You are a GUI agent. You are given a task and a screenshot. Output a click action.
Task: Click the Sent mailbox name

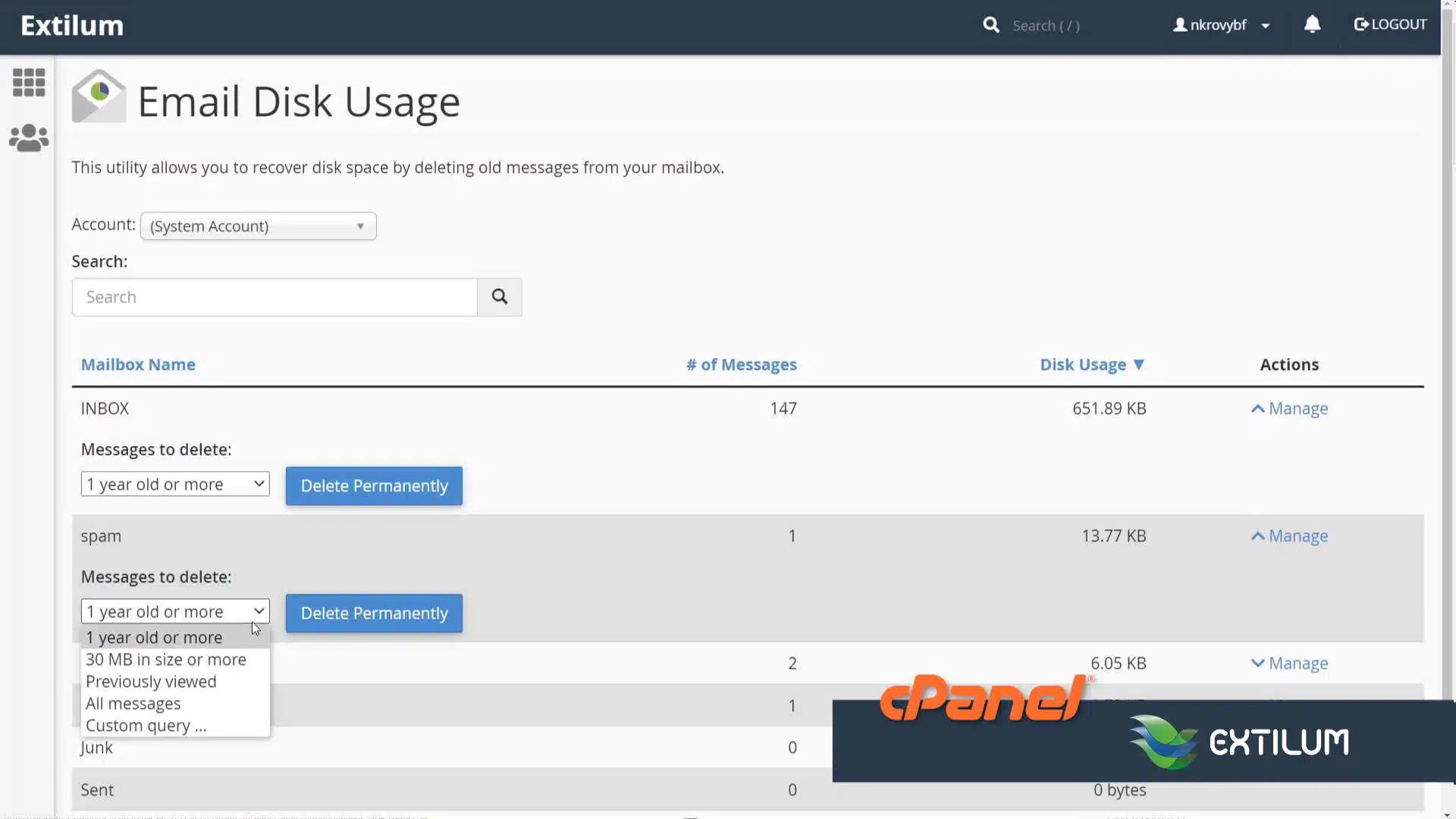(x=97, y=790)
